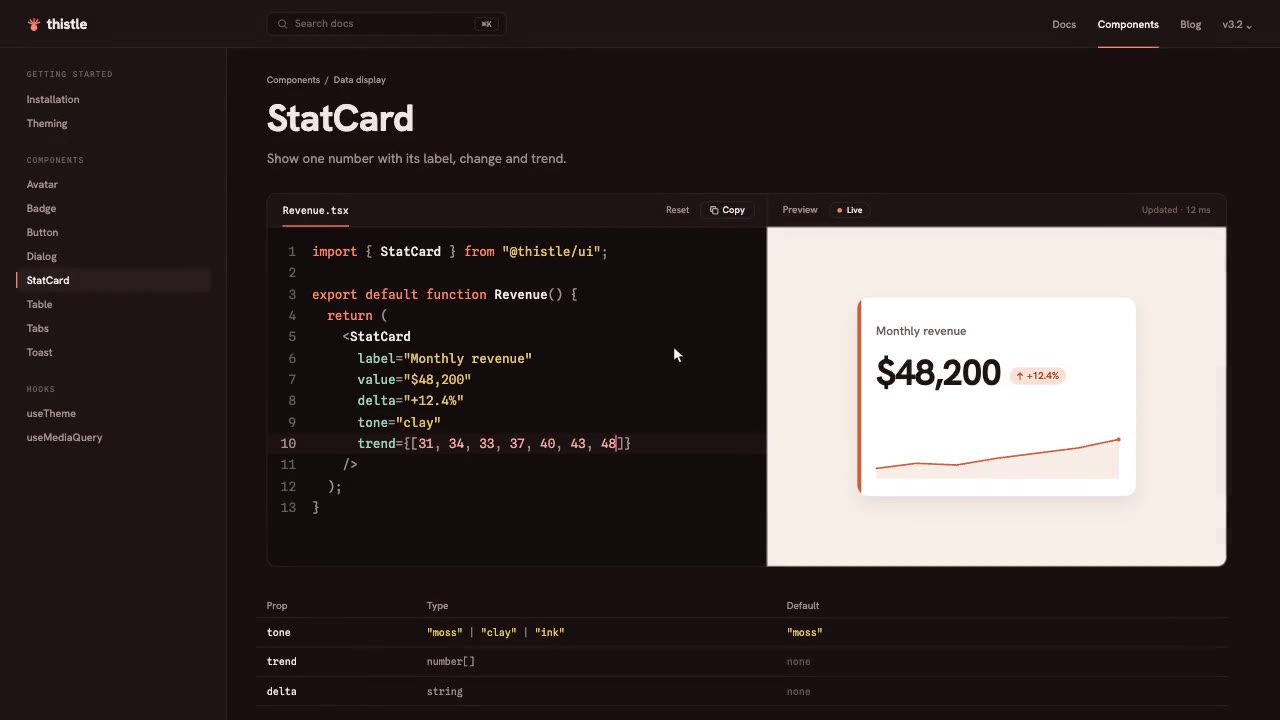Click the 'Updated · 12 ms' status text
Viewport: 1280px width, 720px height.
[1176, 210]
